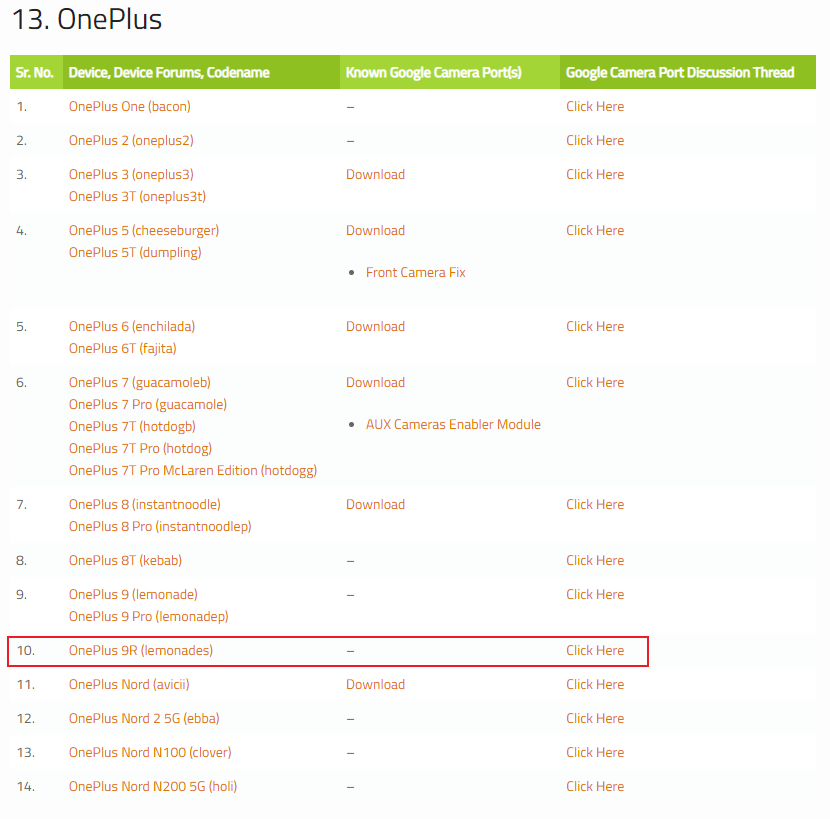The height and width of the screenshot is (819, 830).
Task: Click Here for OnePlus 5 discussion thread
Action: pos(595,230)
